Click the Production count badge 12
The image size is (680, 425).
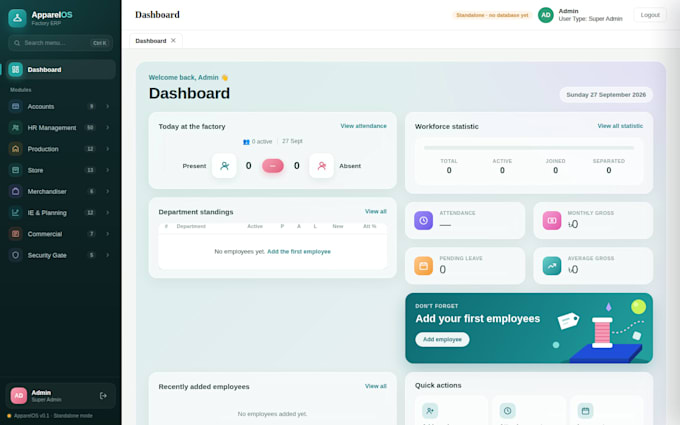pos(90,149)
